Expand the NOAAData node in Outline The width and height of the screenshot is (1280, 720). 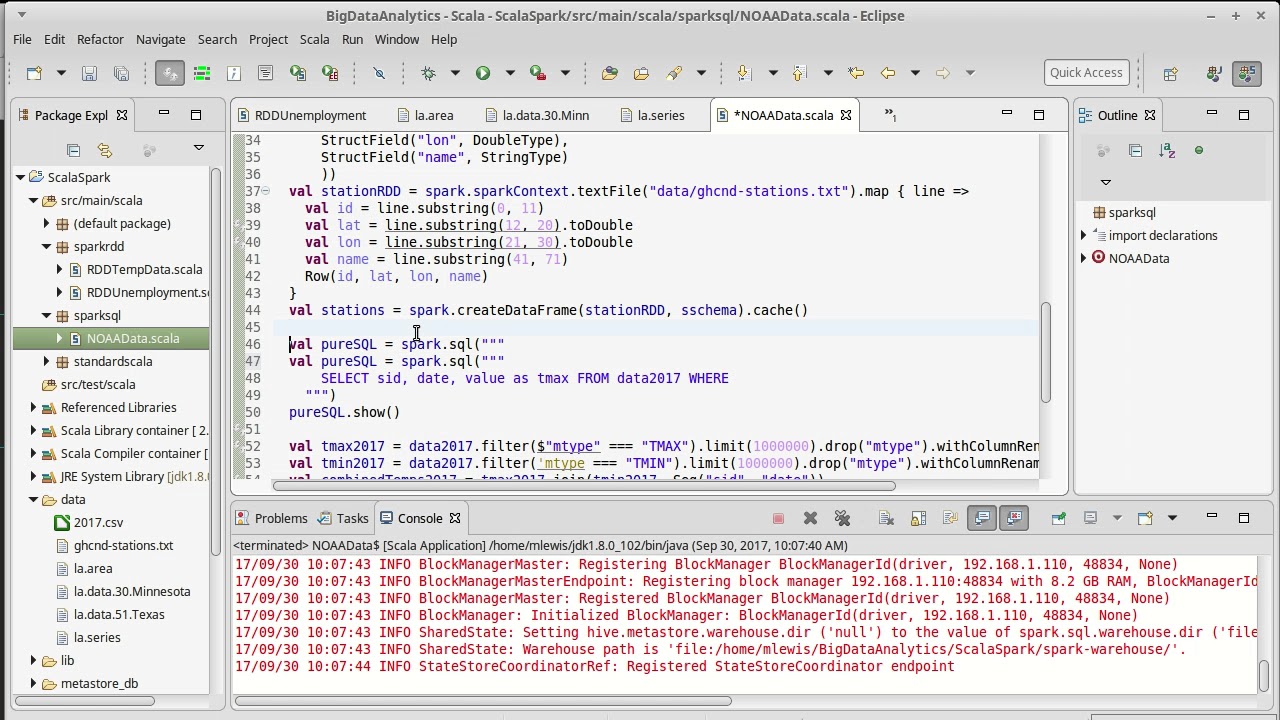point(1084,258)
